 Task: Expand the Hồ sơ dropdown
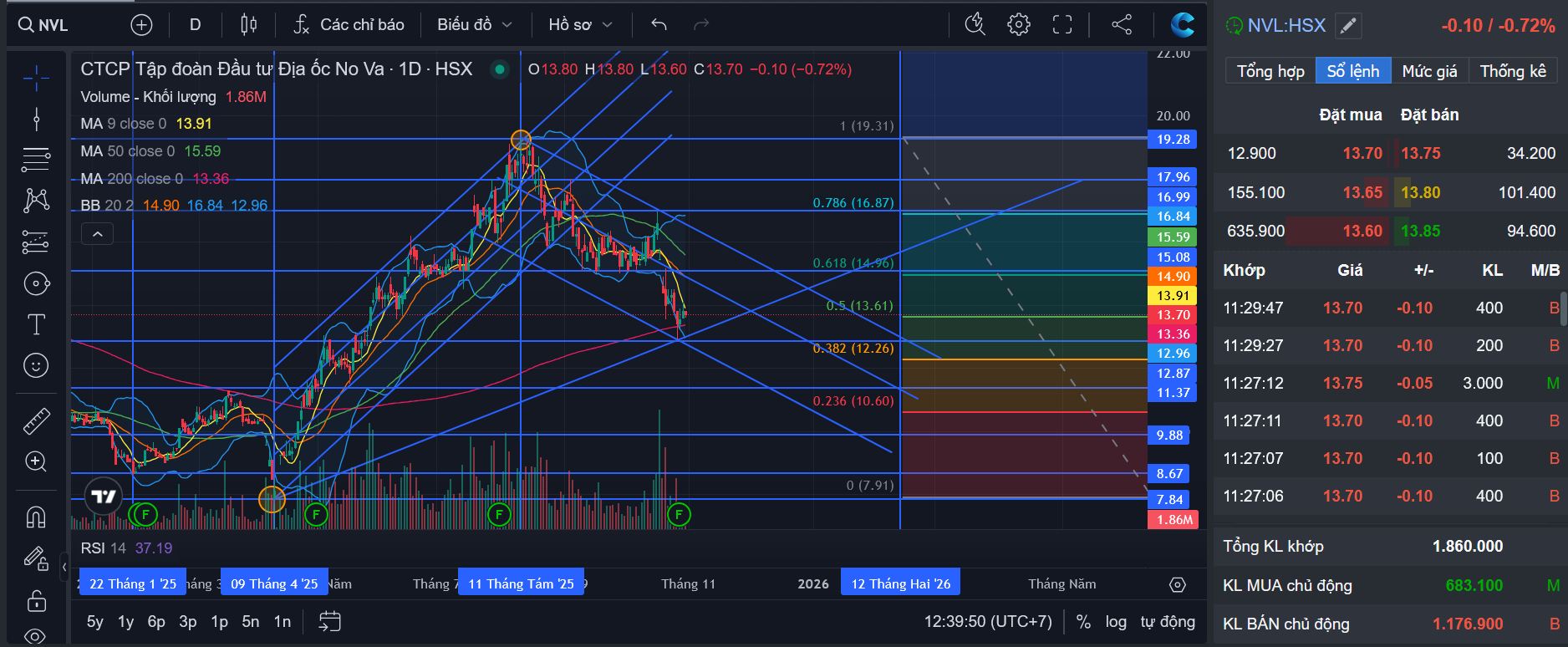[x=580, y=25]
